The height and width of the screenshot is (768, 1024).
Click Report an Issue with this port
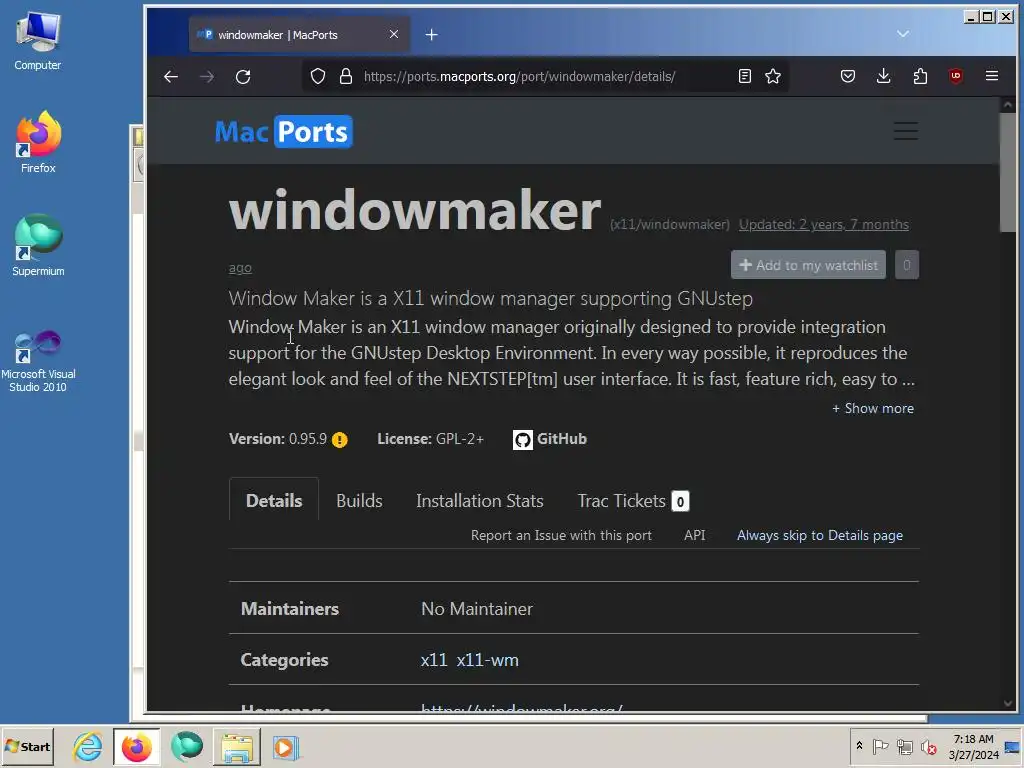(x=561, y=536)
